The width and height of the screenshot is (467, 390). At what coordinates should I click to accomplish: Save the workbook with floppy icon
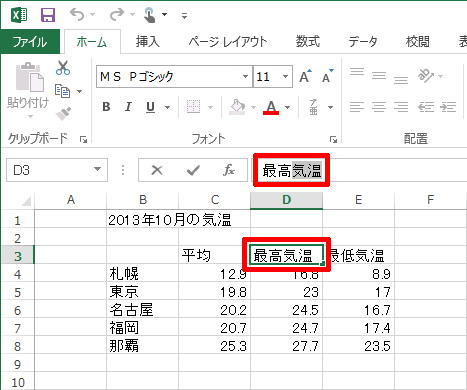pos(48,15)
